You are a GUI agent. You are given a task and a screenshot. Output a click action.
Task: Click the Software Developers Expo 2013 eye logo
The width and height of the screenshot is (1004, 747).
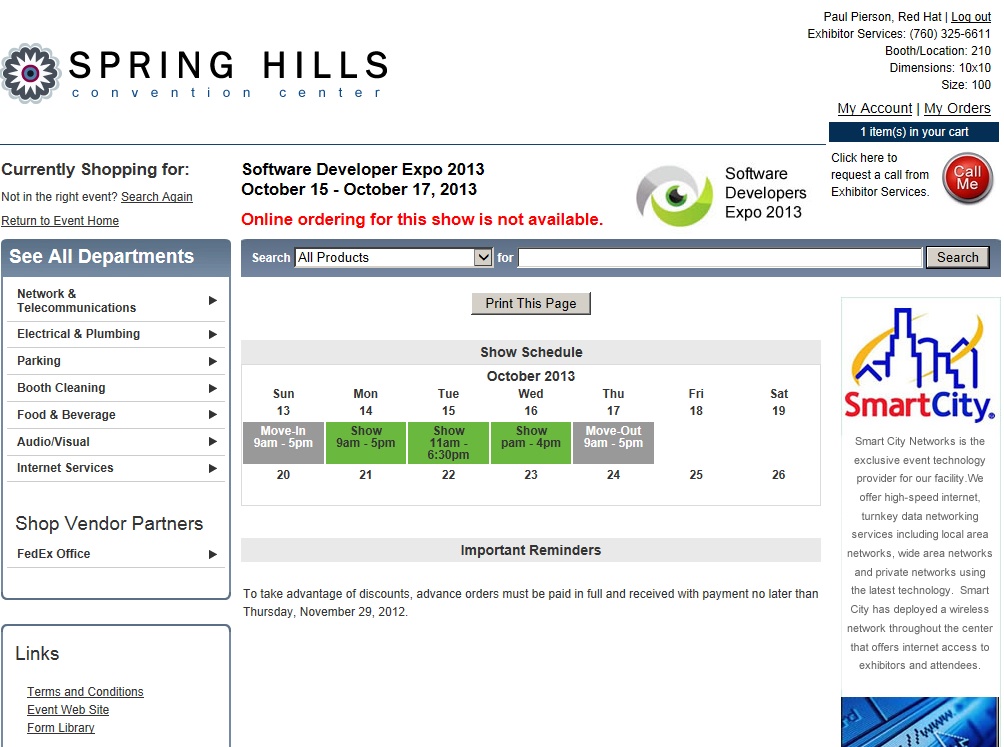pyautogui.click(x=673, y=192)
